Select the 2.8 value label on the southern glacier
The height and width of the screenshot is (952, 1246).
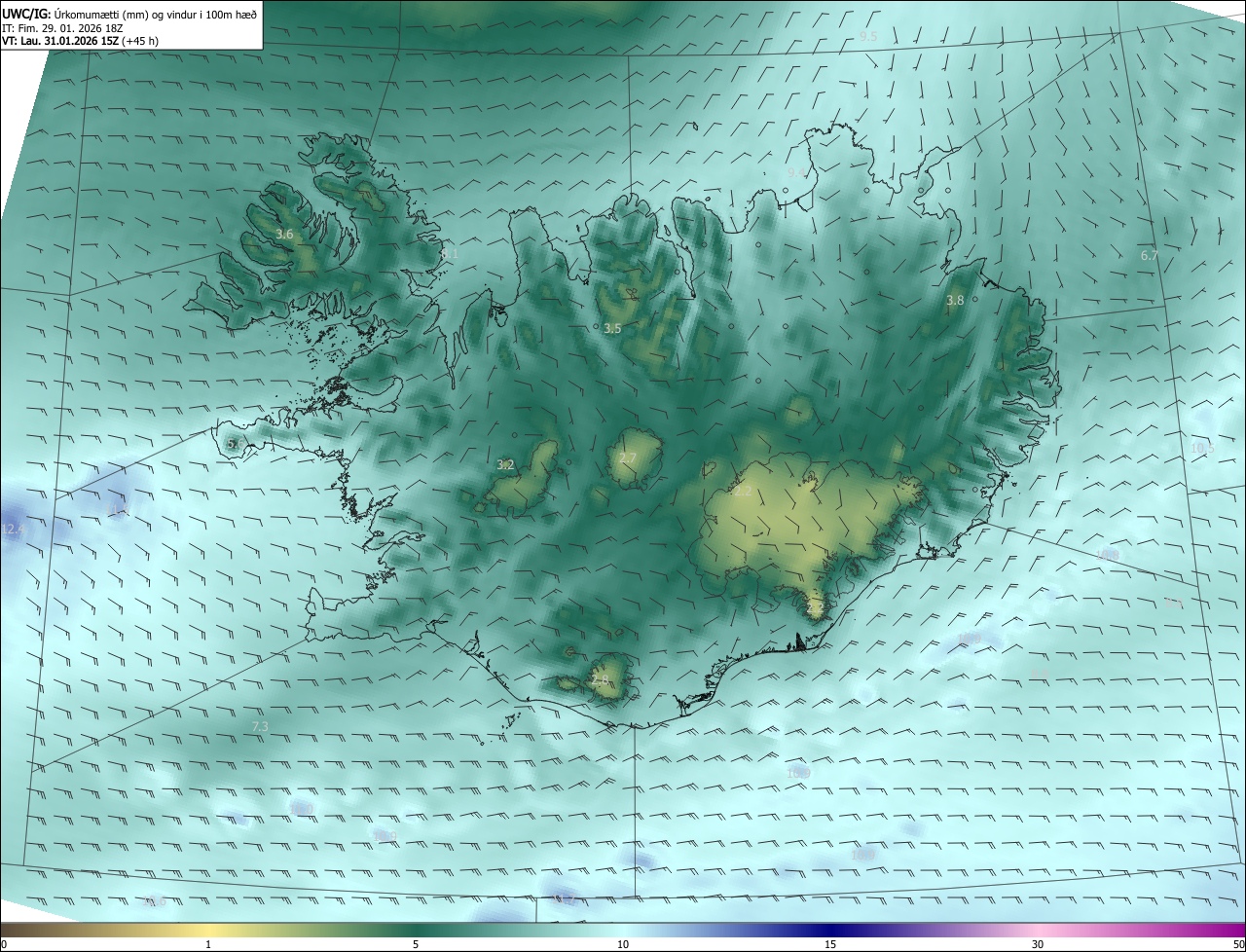tap(600, 679)
